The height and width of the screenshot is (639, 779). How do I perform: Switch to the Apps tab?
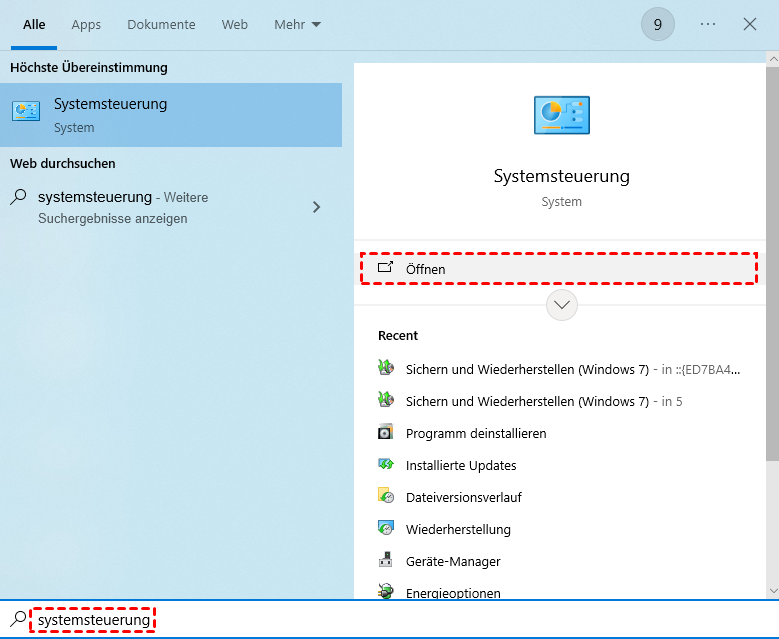tap(86, 25)
